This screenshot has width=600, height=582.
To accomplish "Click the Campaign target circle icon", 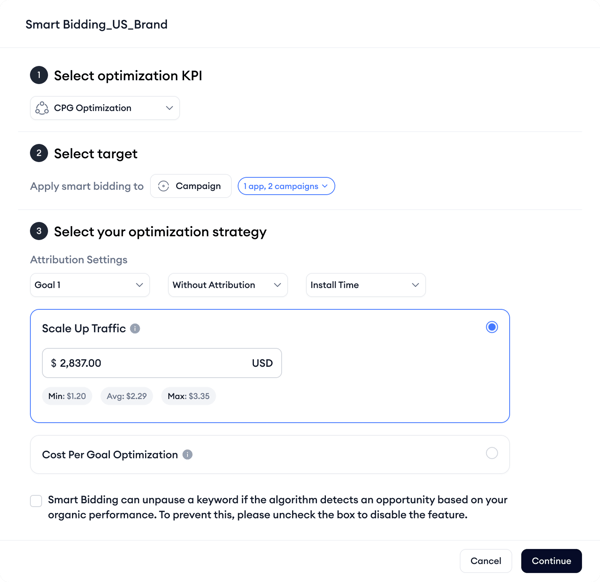I will pos(163,186).
